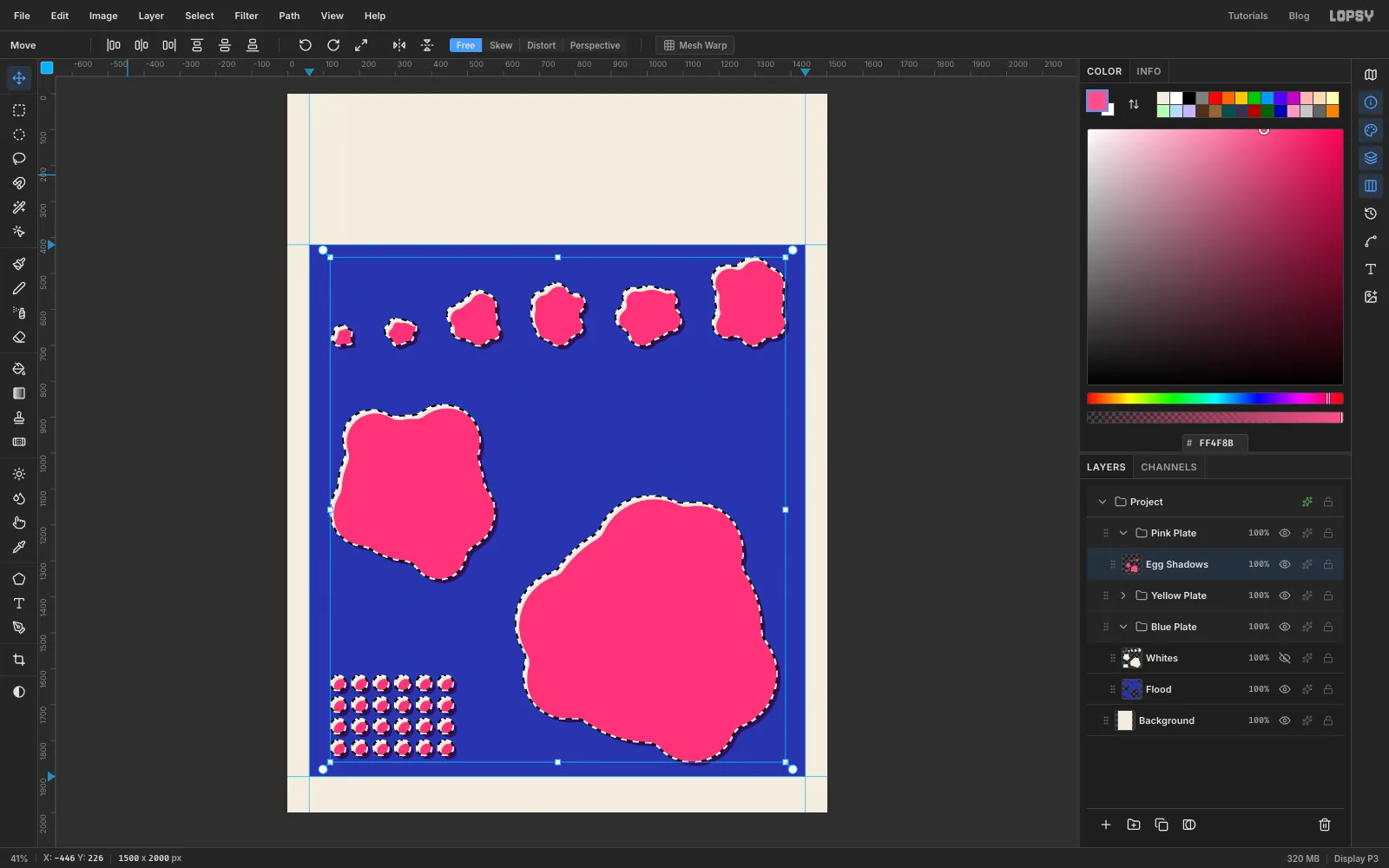Collapse the Project group
Viewport: 1389px width, 868px height.
[x=1103, y=502]
